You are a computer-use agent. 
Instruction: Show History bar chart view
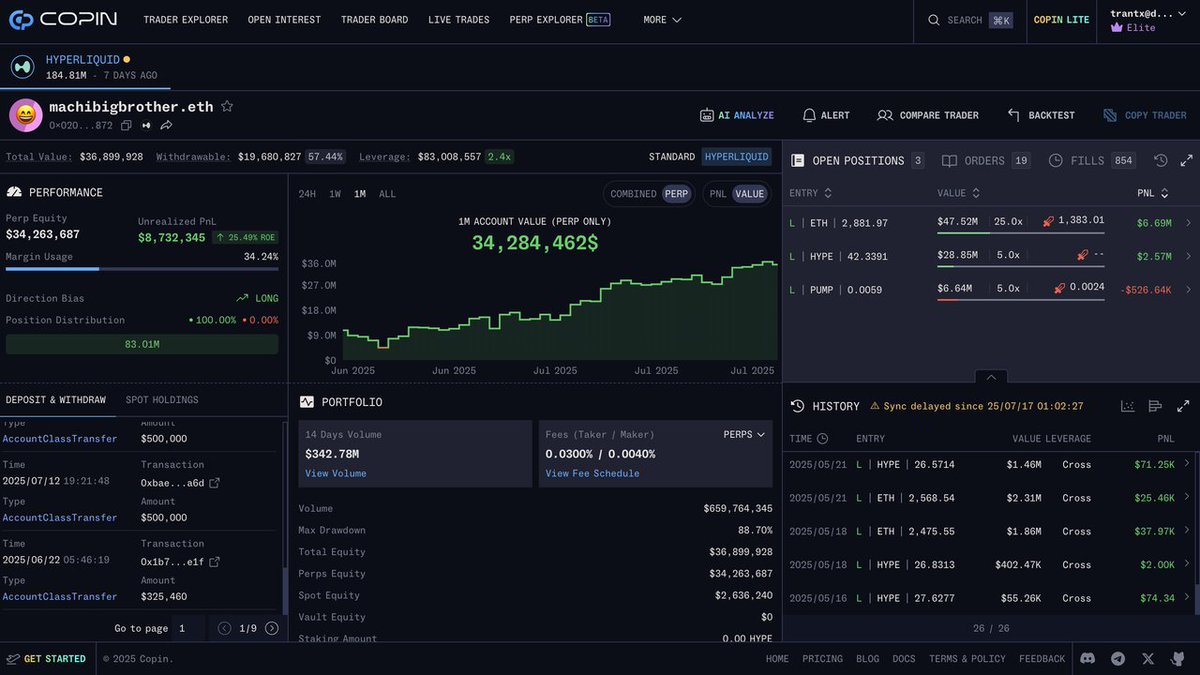tap(1156, 406)
